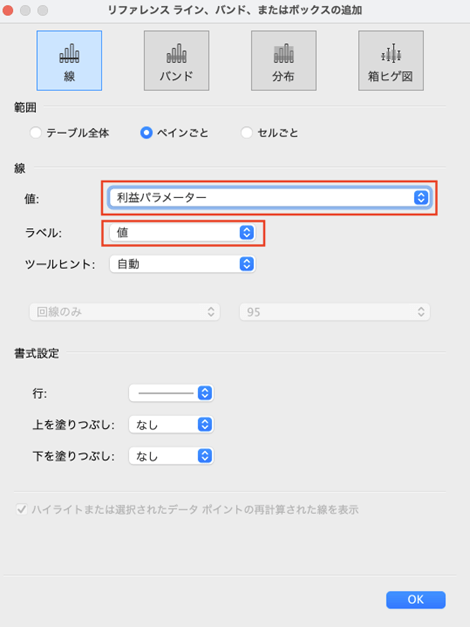Choose the 箱ヒゲ図 (Box Plot) icon
Screen dimensions: 470x627
tap(391, 61)
